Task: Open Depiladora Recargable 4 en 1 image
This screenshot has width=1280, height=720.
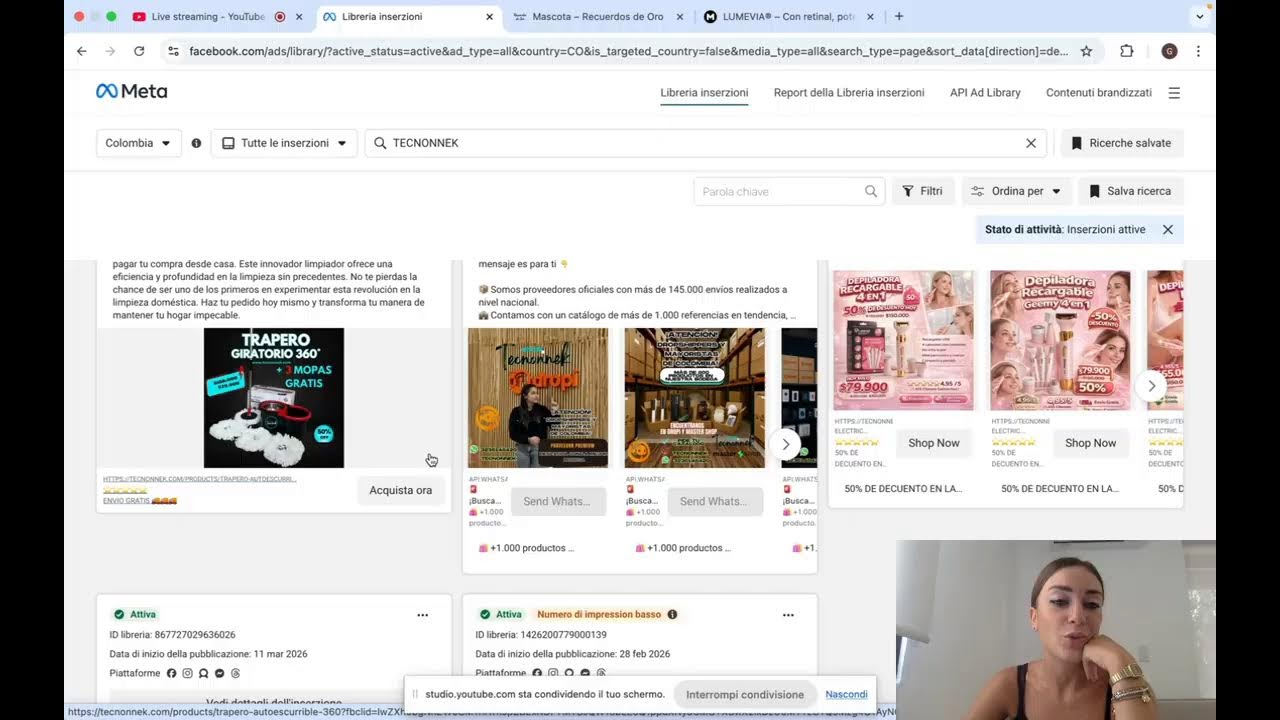Action: point(904,340)
